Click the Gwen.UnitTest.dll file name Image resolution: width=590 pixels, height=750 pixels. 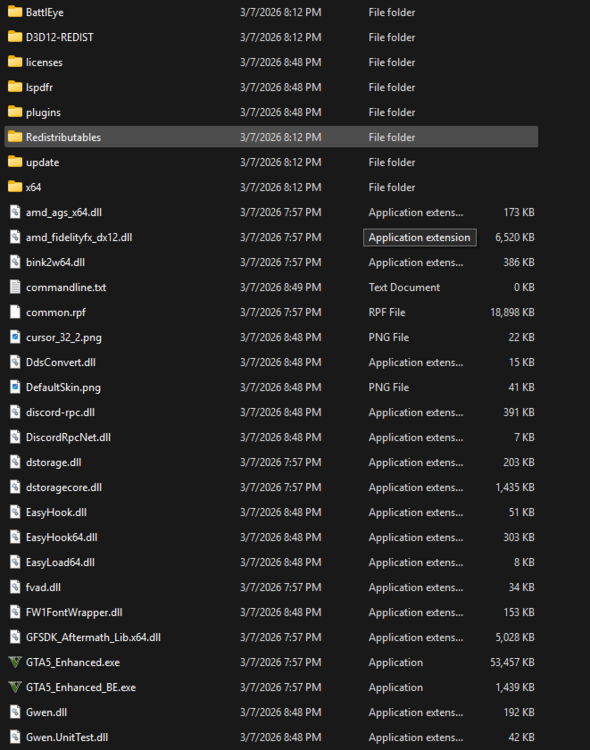pyautogui.click(x=67, y=737)
